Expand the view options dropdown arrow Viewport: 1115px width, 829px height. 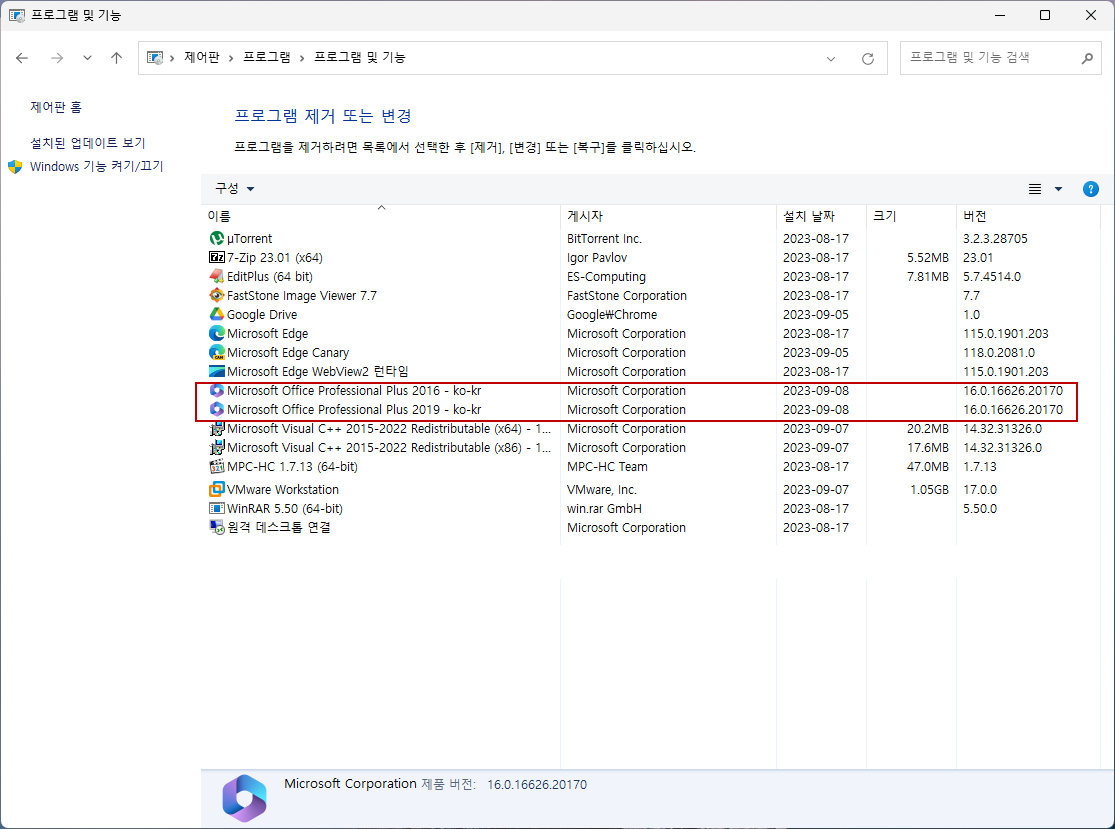click(x=1058, y=189)
